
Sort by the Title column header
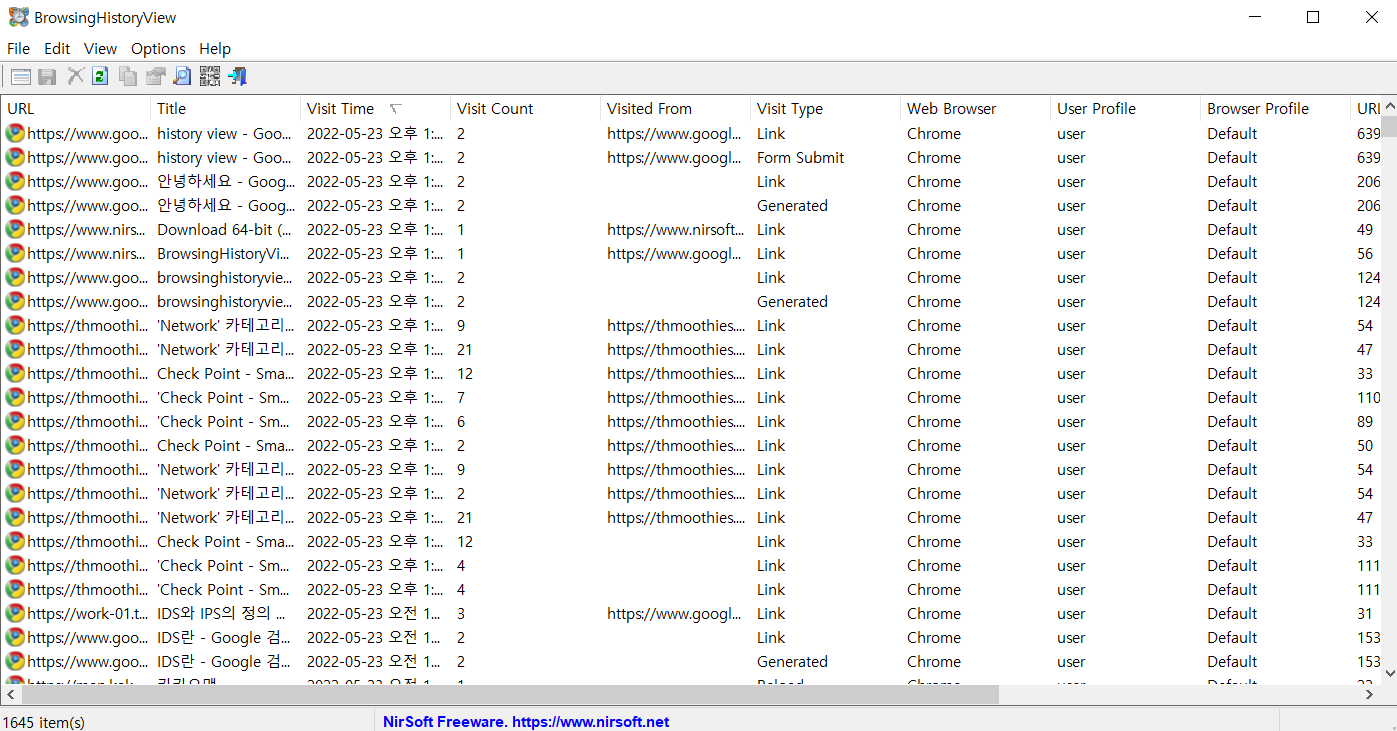coord(225,108)
